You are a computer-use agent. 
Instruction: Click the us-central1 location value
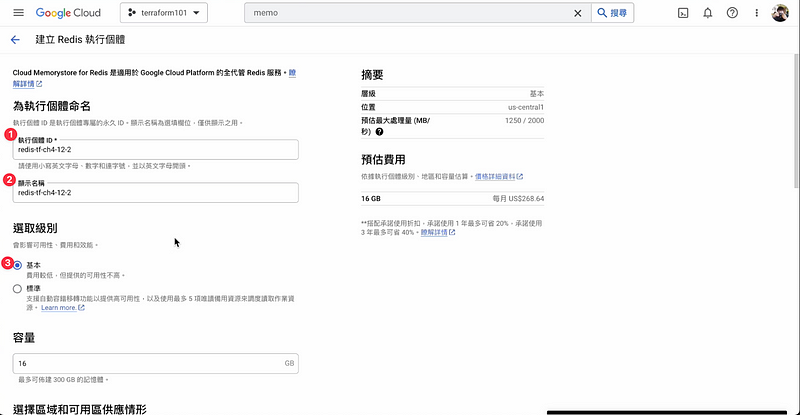526,107
